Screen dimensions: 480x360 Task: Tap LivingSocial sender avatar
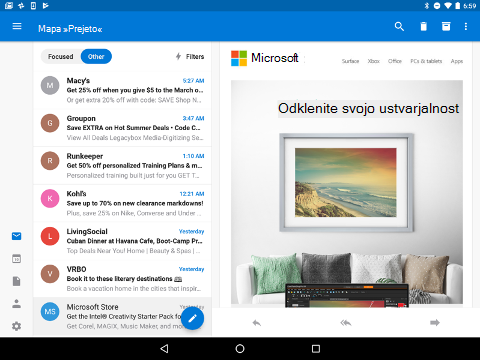pos(50,236)
